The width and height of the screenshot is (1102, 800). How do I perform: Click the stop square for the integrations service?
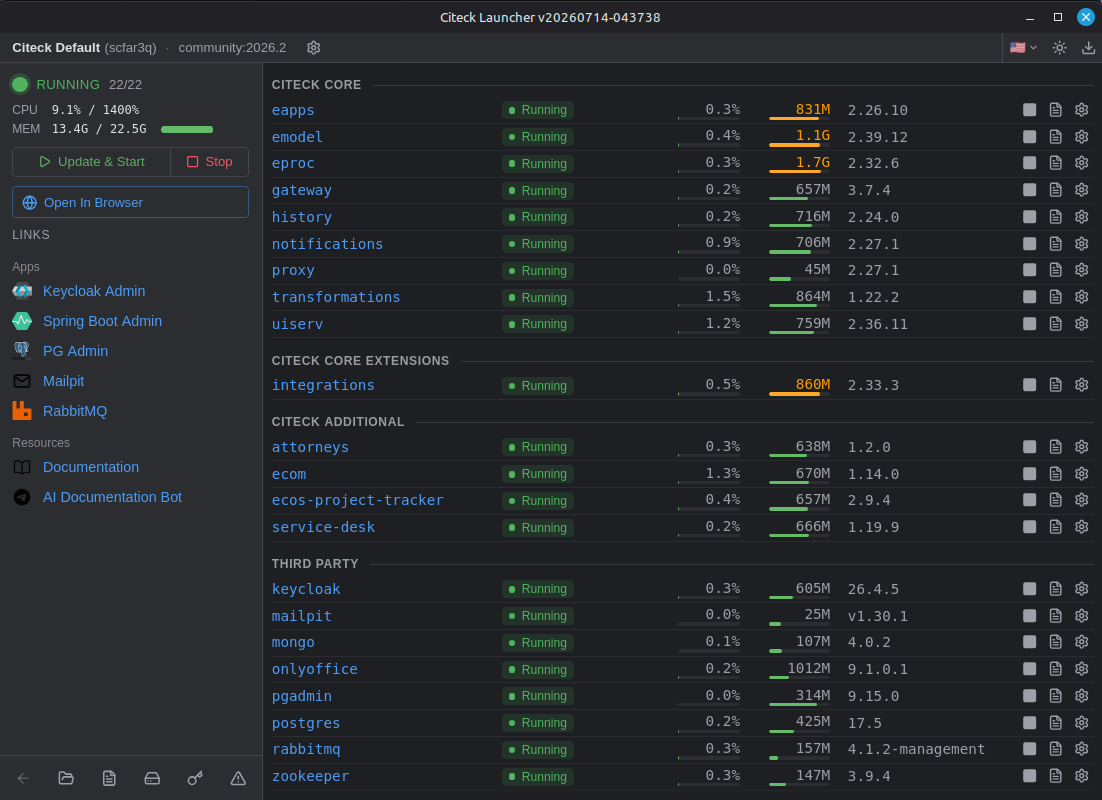pyautogui.click(x=1029, y=385)
